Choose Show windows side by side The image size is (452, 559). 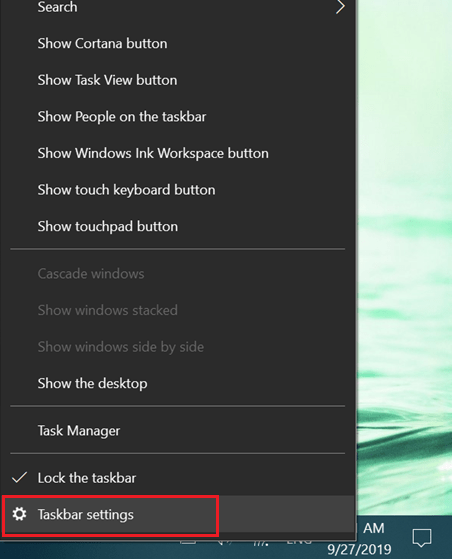pyautogui.click(x=121, y=347)
